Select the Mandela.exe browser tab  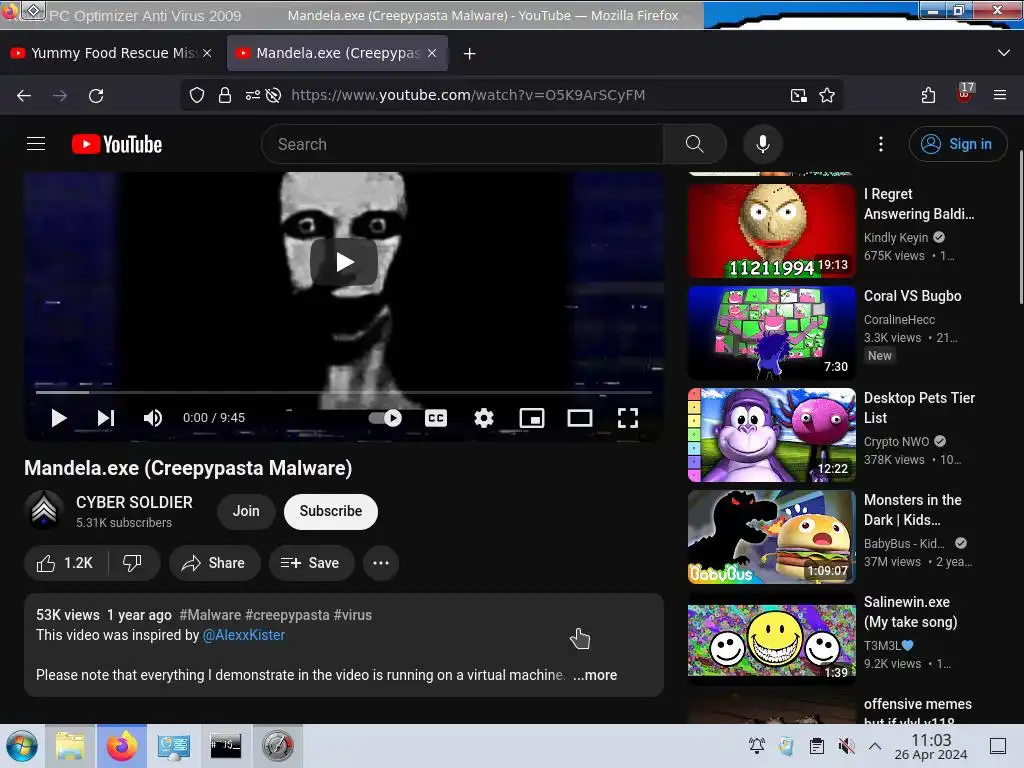click(337, 53)
